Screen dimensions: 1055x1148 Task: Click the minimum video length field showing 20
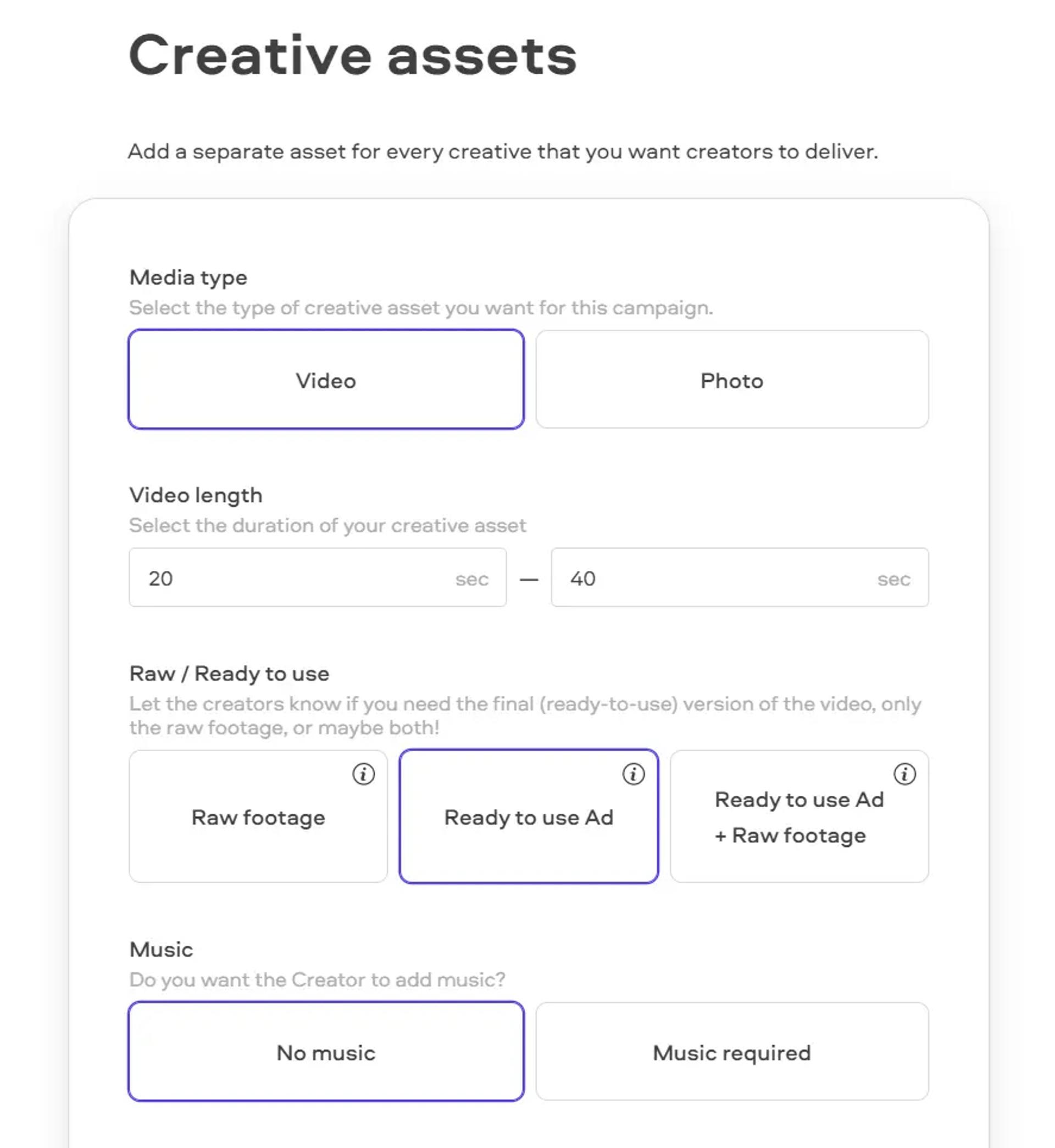(318, 577)
